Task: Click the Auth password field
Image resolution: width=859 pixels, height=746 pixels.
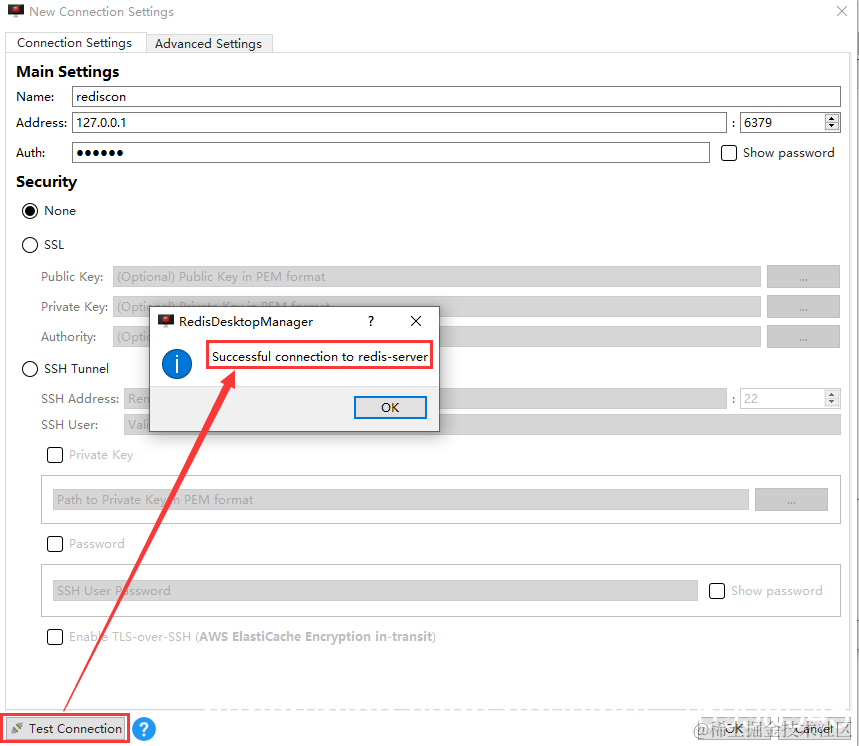Action: point(391,153)
